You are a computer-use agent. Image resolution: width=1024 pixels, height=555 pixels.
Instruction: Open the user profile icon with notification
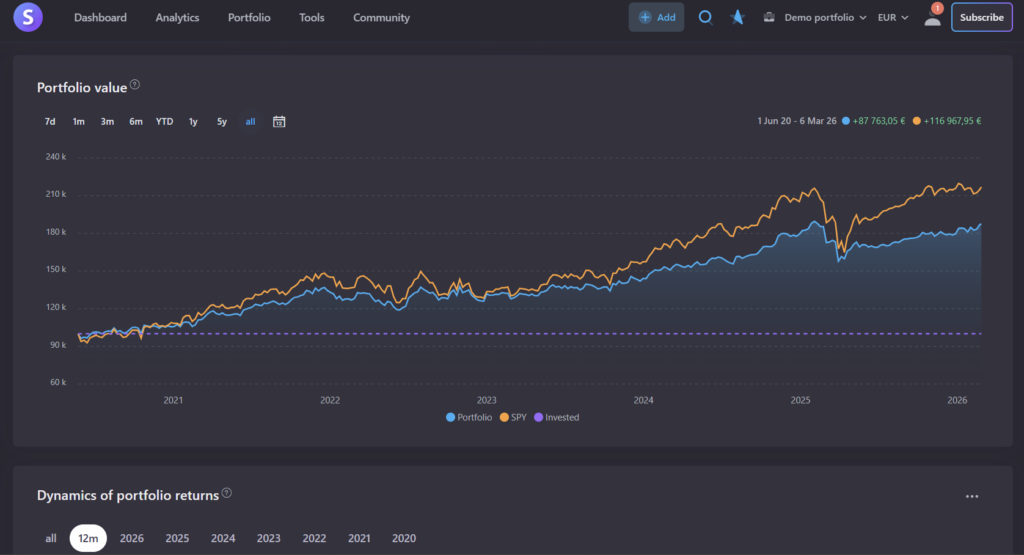pos(932,17)
